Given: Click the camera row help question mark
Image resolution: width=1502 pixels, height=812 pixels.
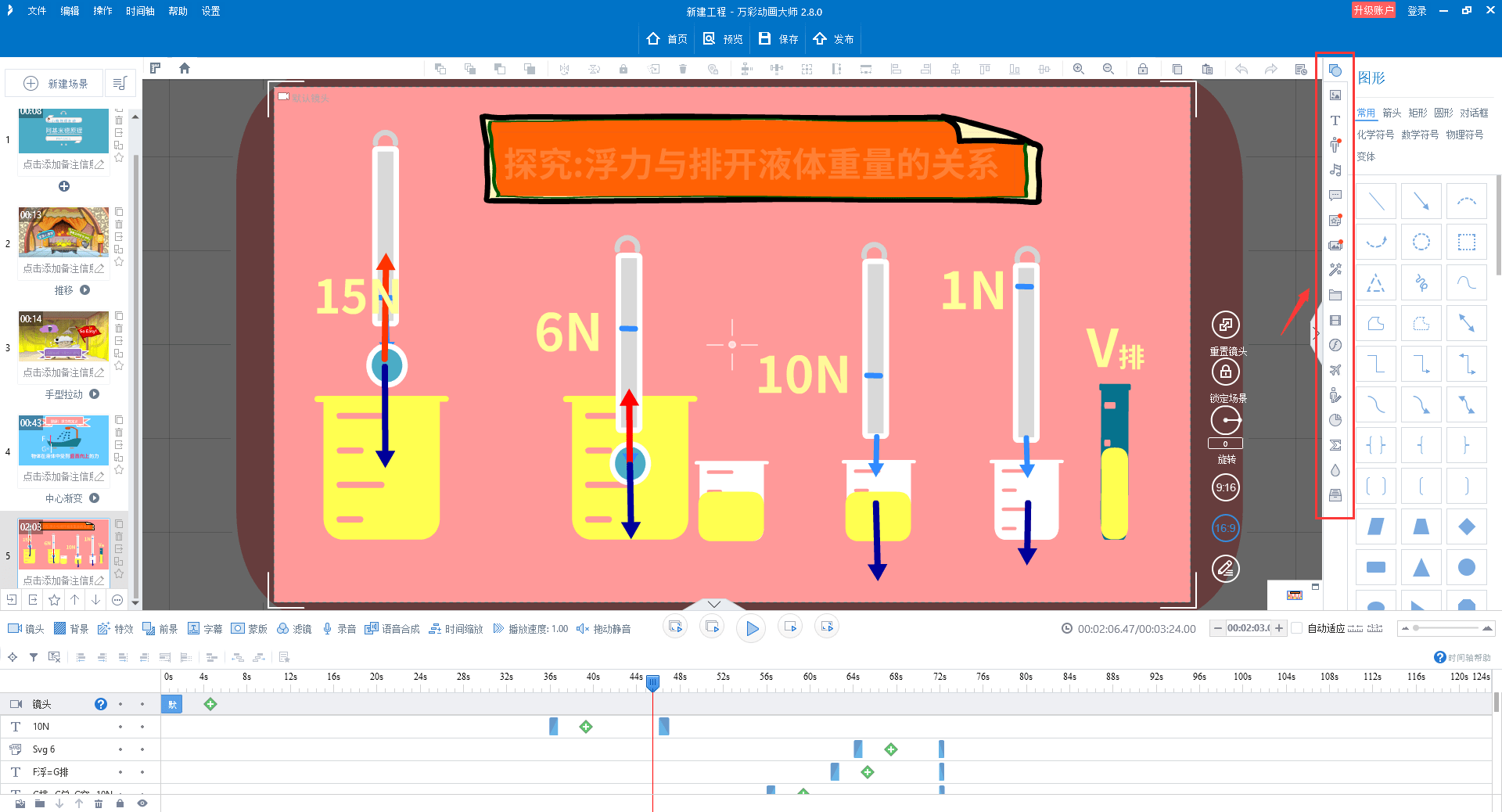Looking at the screenshot, I should pyautogui.click(x=101, y=704).
